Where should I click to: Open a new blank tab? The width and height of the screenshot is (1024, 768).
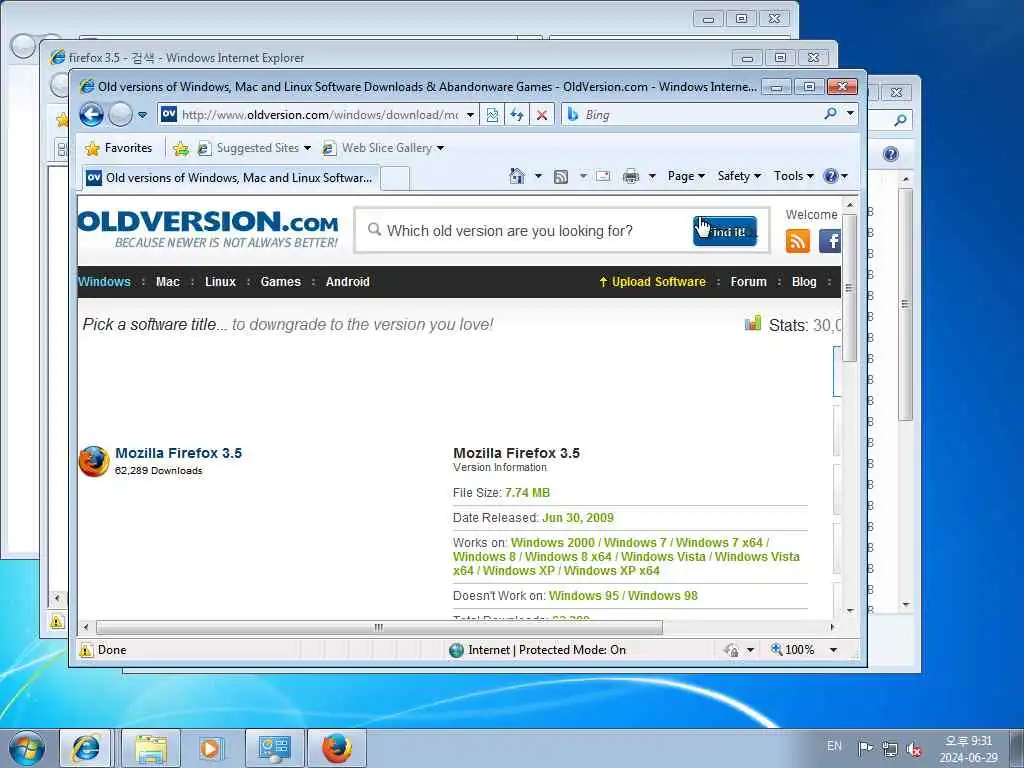tap(394, 178)
